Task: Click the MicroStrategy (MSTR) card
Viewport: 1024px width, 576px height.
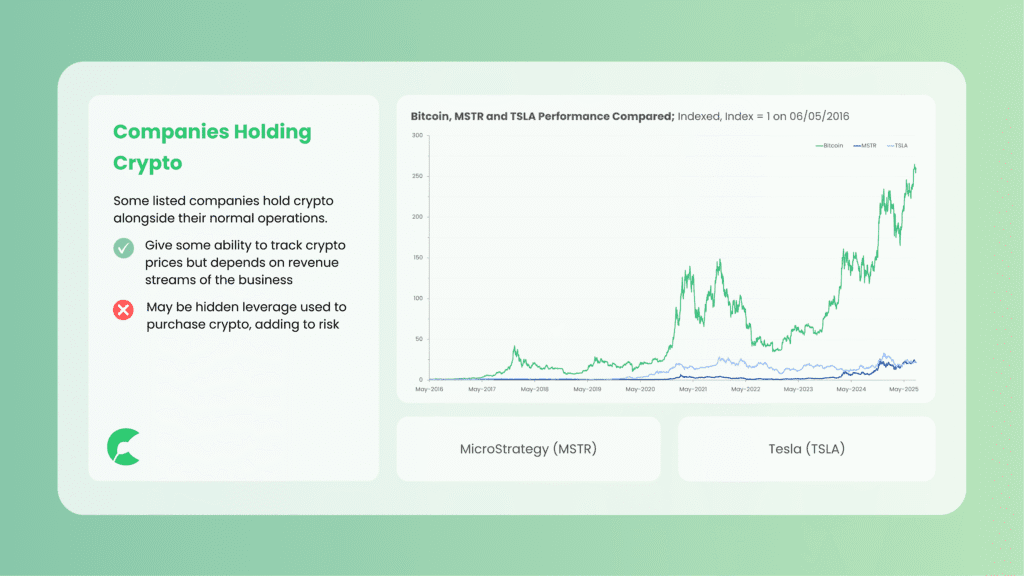Action: point(528,449)
